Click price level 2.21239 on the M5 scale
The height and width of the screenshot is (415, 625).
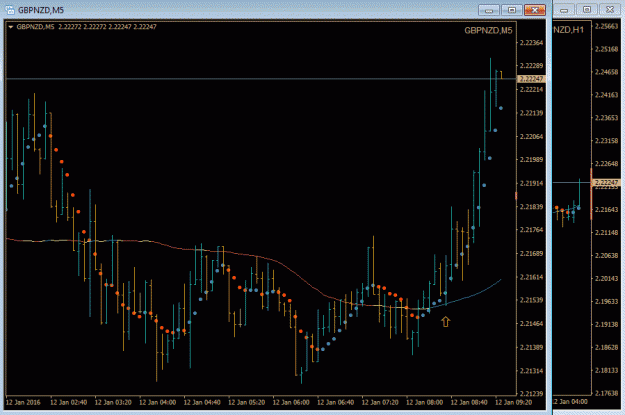pos(531,393)
